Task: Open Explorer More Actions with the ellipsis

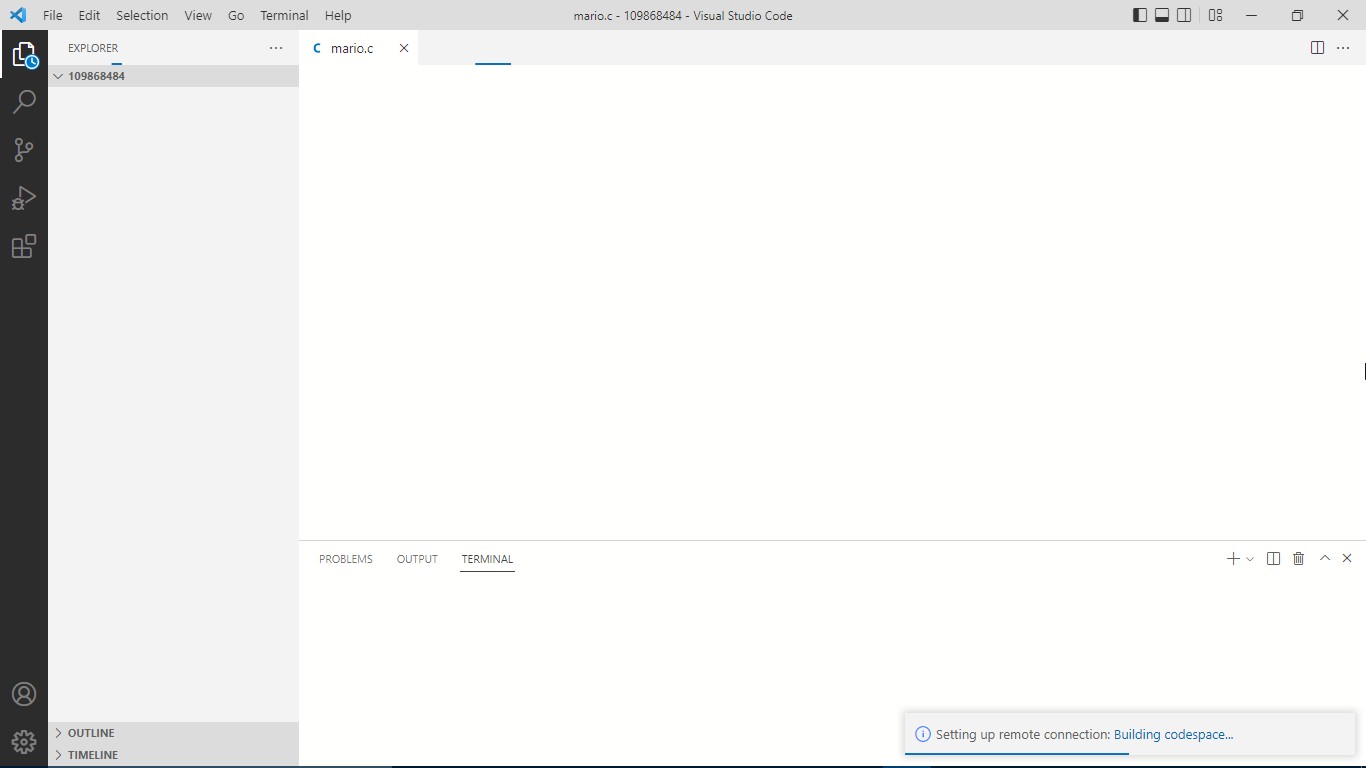Action: coord(275,48)
